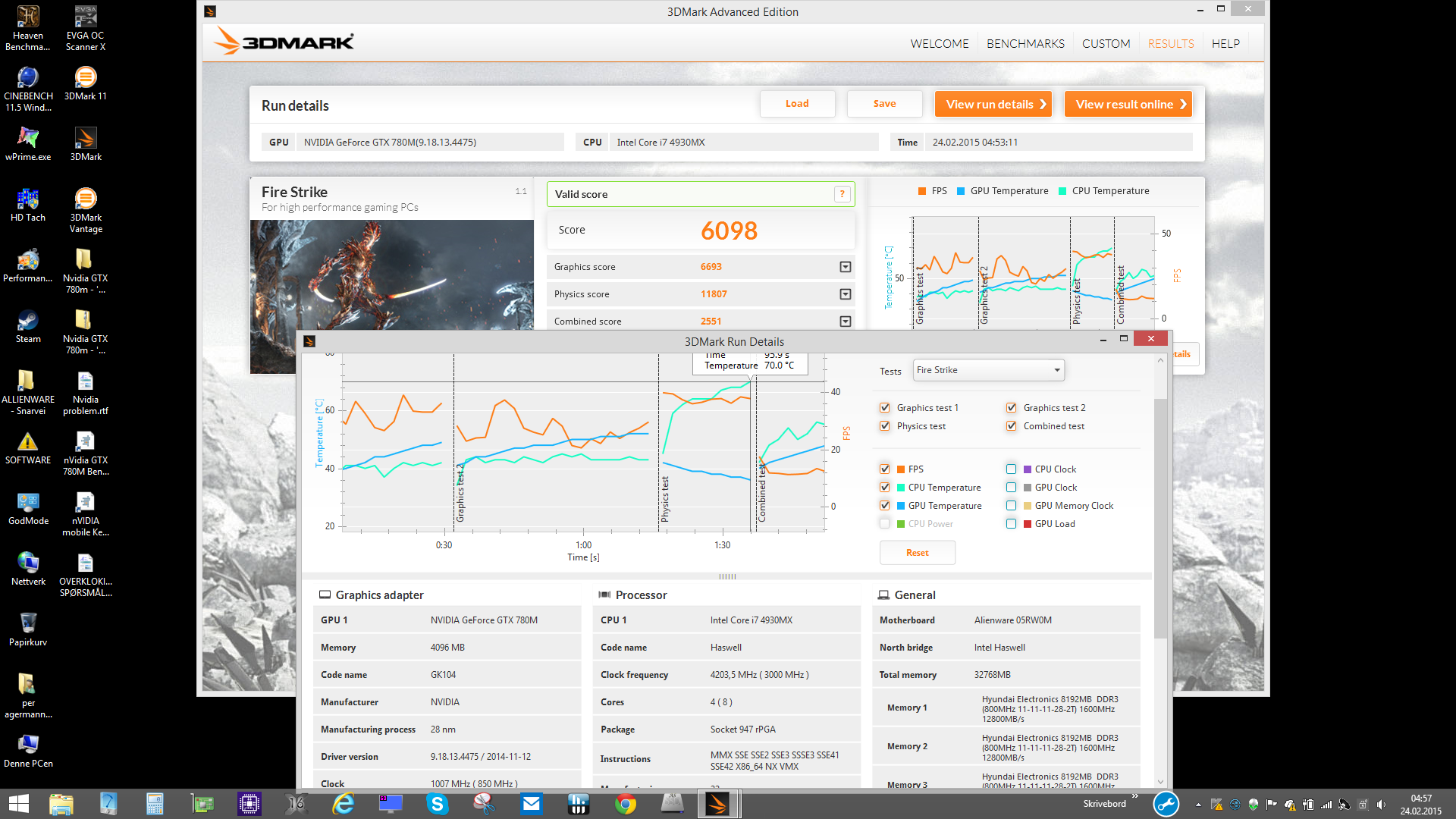Open the Denne PCen desktop icon

28,751
